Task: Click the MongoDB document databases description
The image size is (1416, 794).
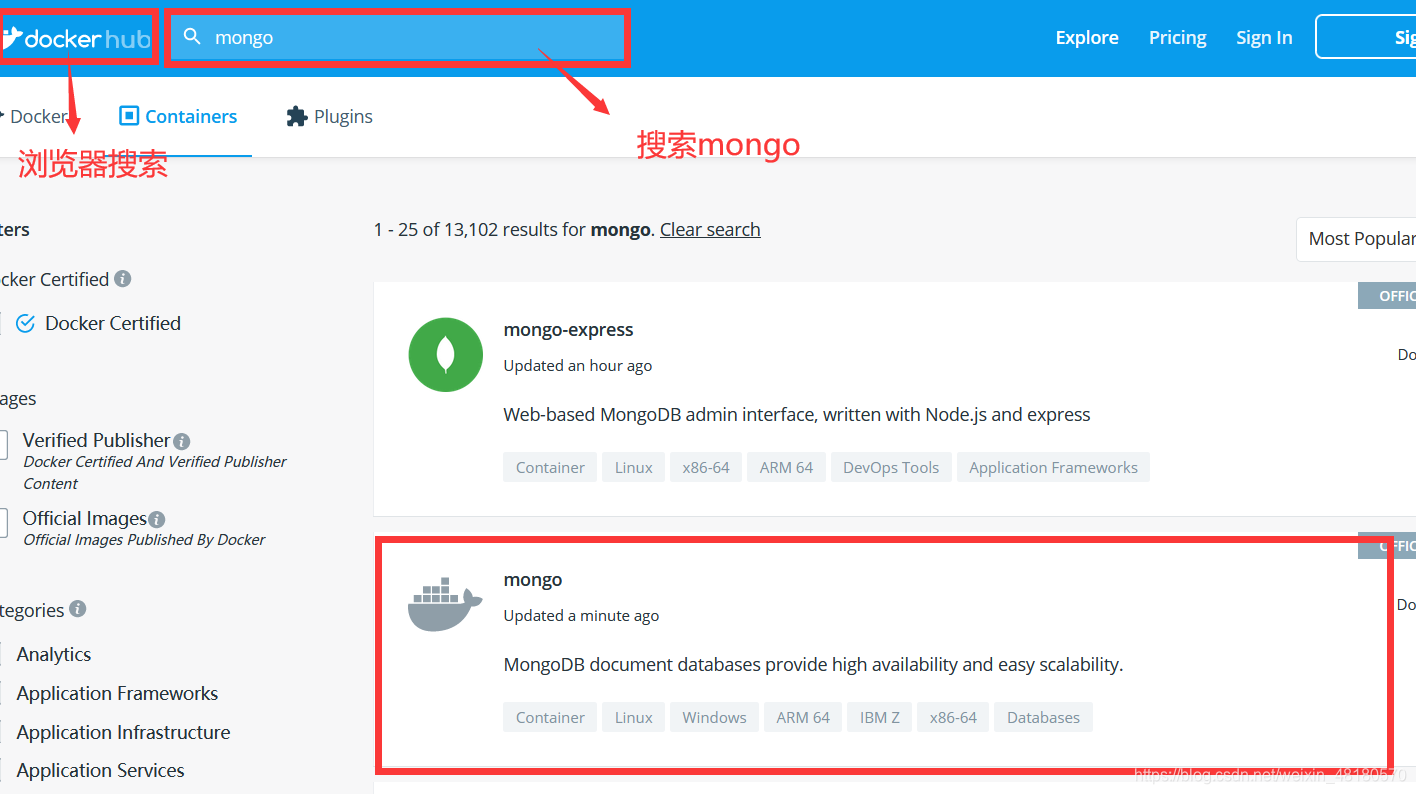Action: pos(813,664)
